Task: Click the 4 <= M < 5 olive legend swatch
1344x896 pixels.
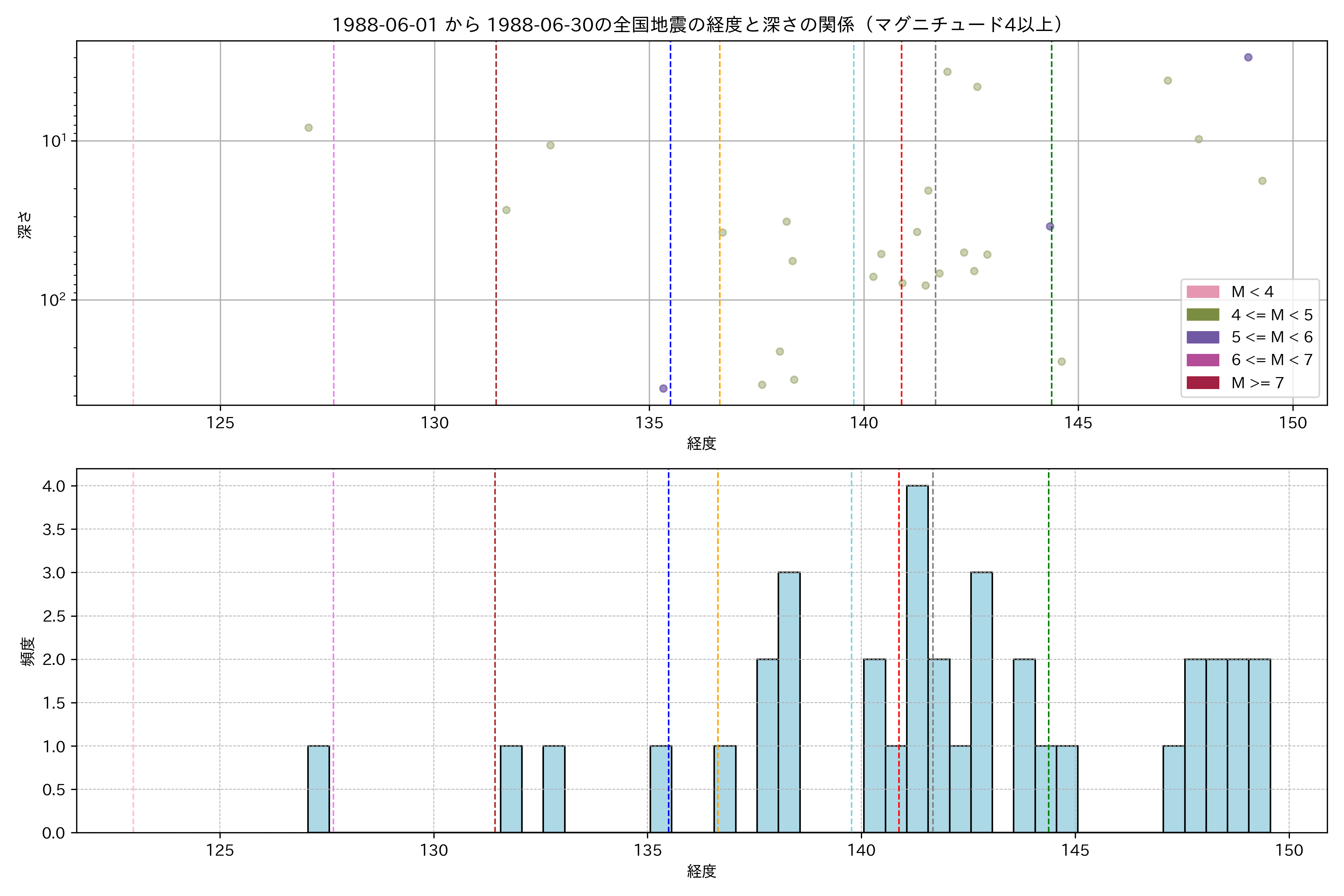Action: click(1202, 315)
